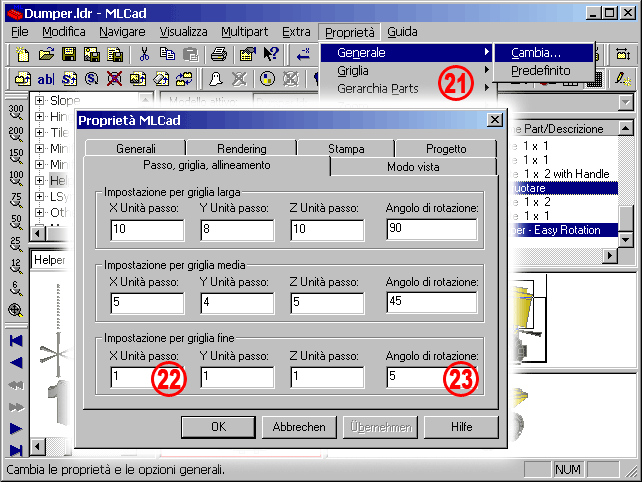Set zoom to 25 percent
The height and width of the screenshot is (482, 642).
pyautogui.click(x=16, y=244)
